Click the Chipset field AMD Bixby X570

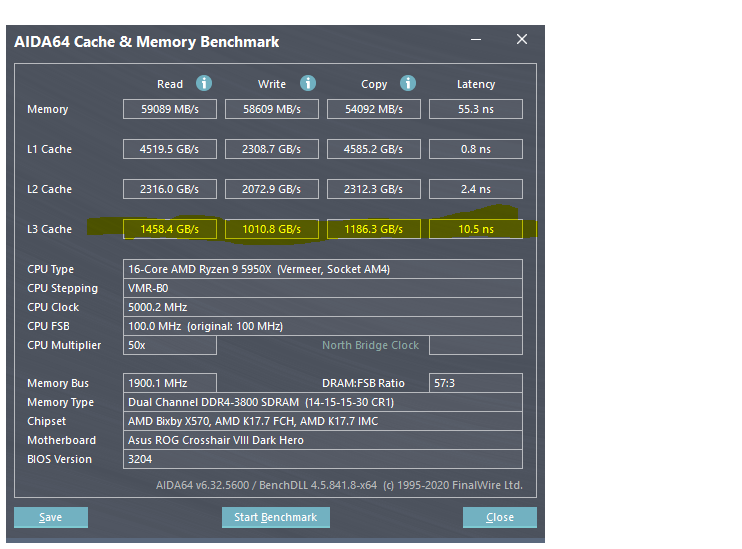(x=323, y=421)
